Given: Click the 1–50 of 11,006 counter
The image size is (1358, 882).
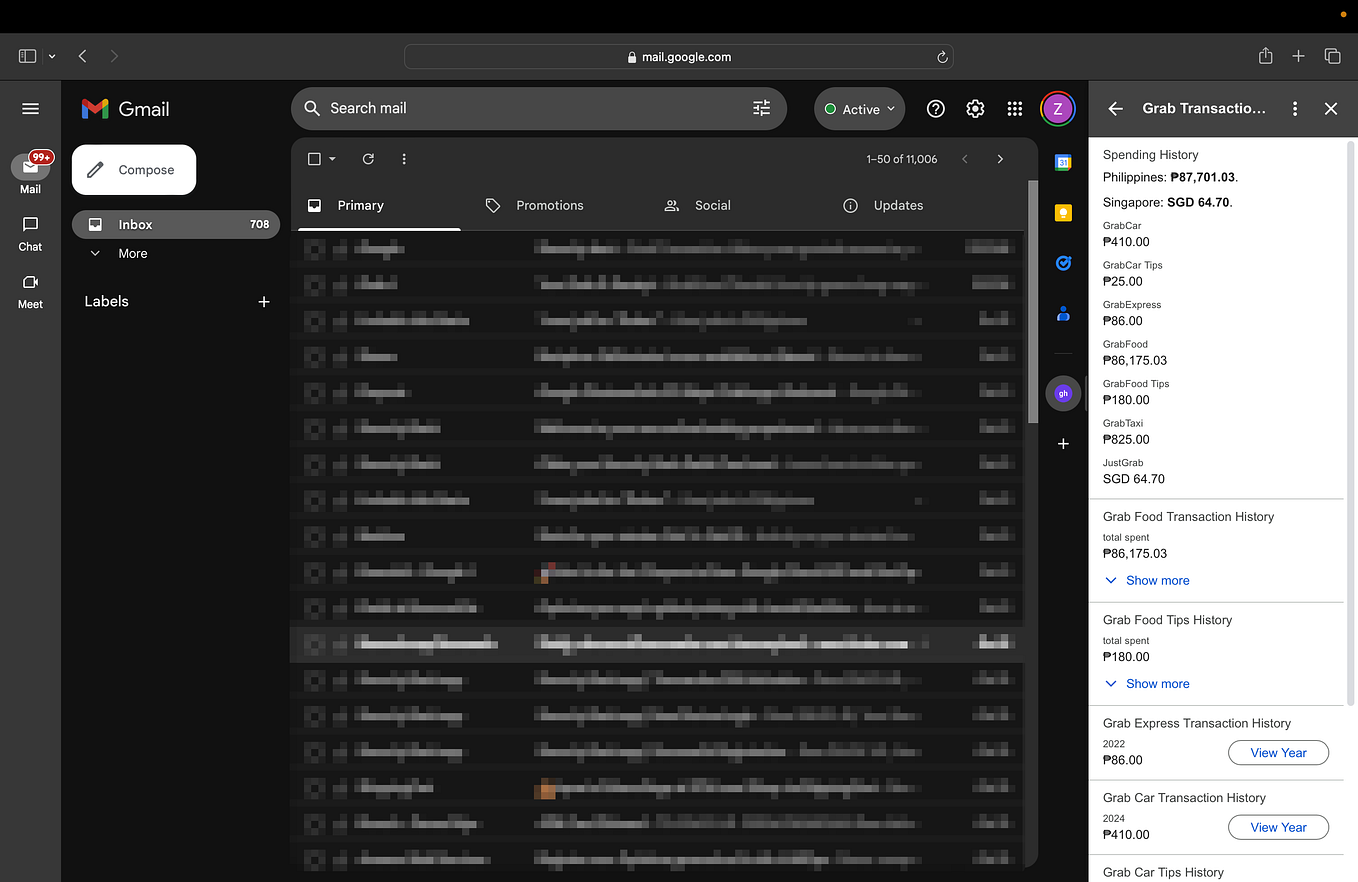Looking at the screenshot, I should pyautogui.click(x=902, y=159).
